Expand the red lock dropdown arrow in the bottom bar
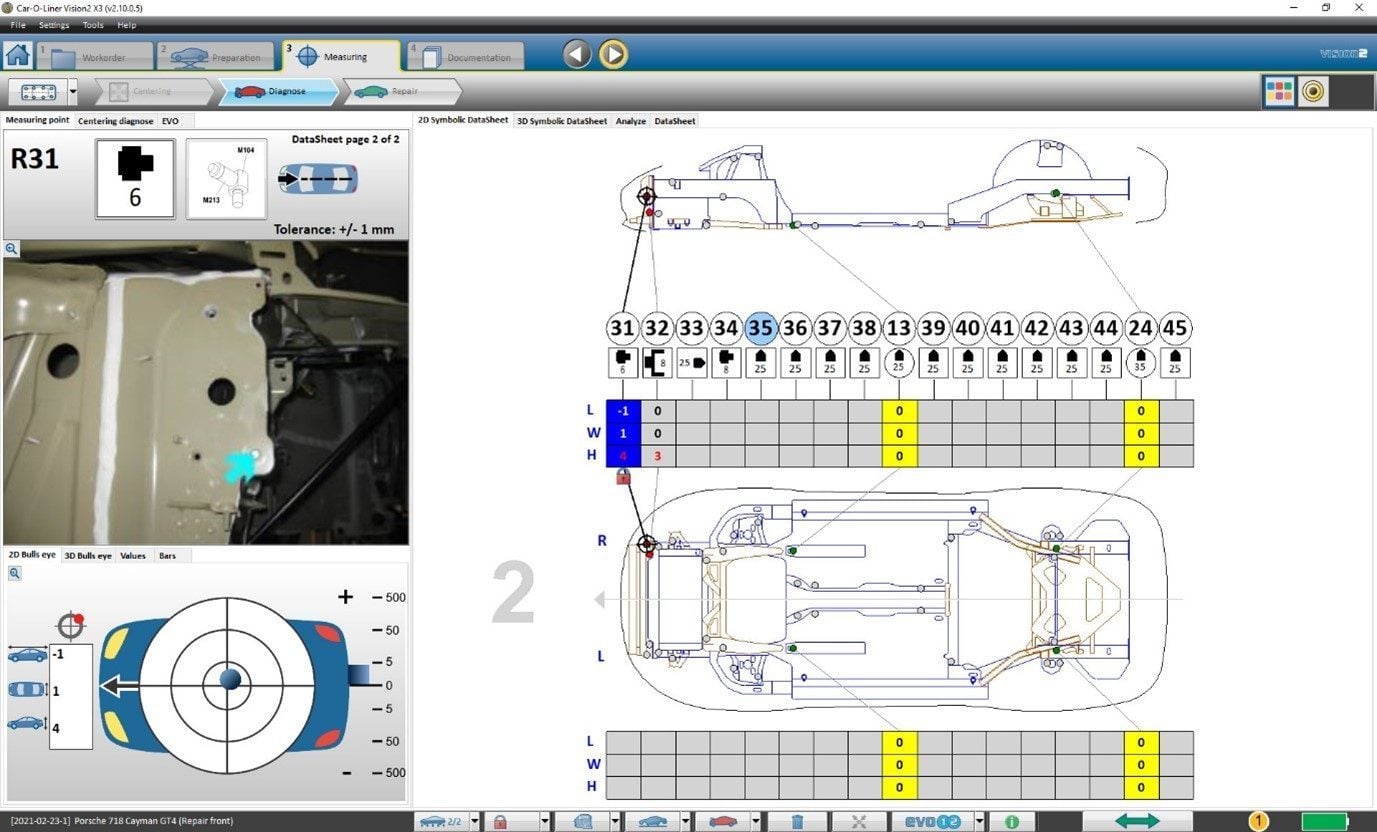 [545, 821]
